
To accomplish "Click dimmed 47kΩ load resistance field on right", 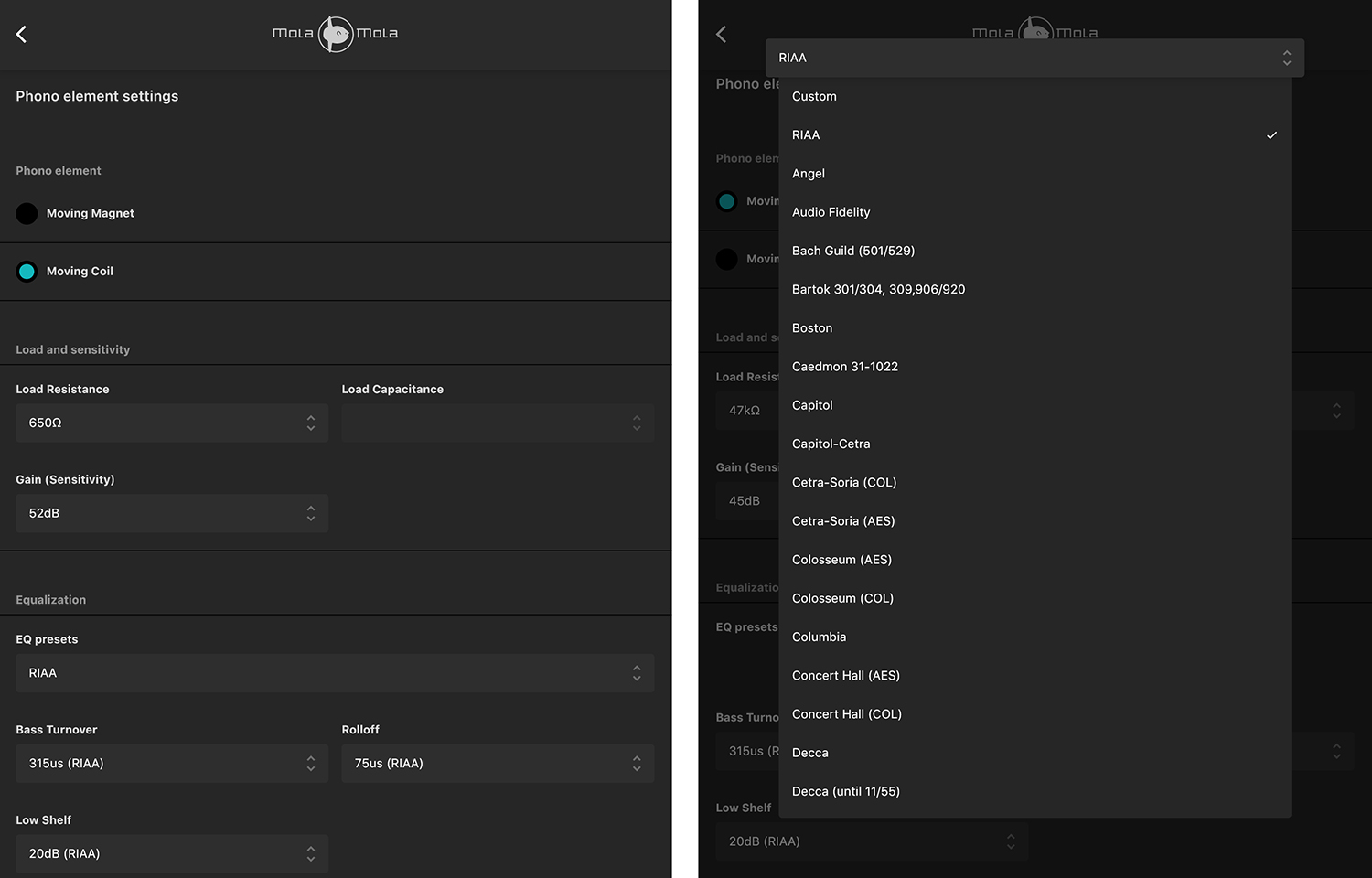I will click(746, 411).
